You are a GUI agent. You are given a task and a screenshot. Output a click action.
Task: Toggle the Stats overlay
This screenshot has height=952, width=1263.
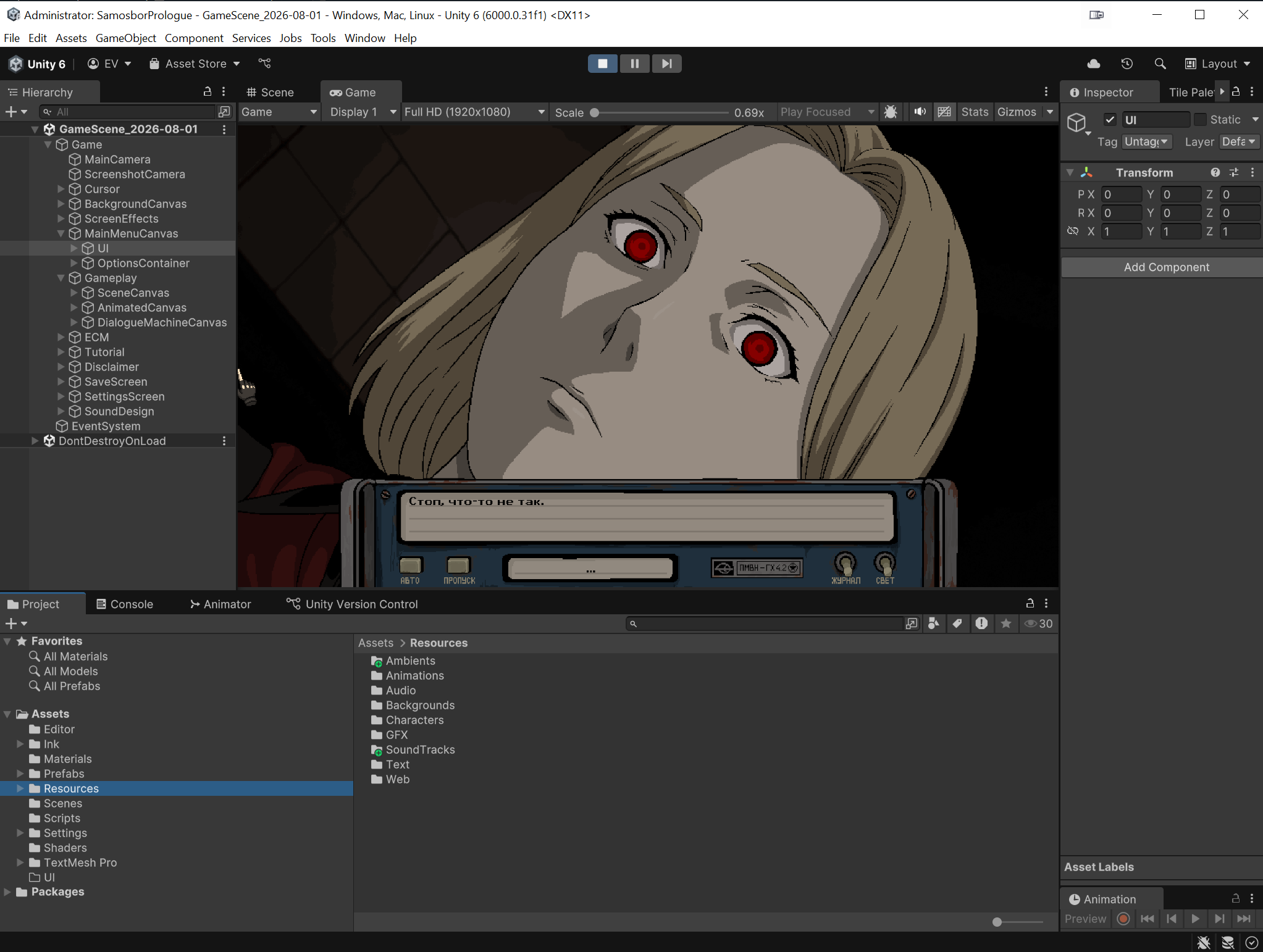click(975, 112)
